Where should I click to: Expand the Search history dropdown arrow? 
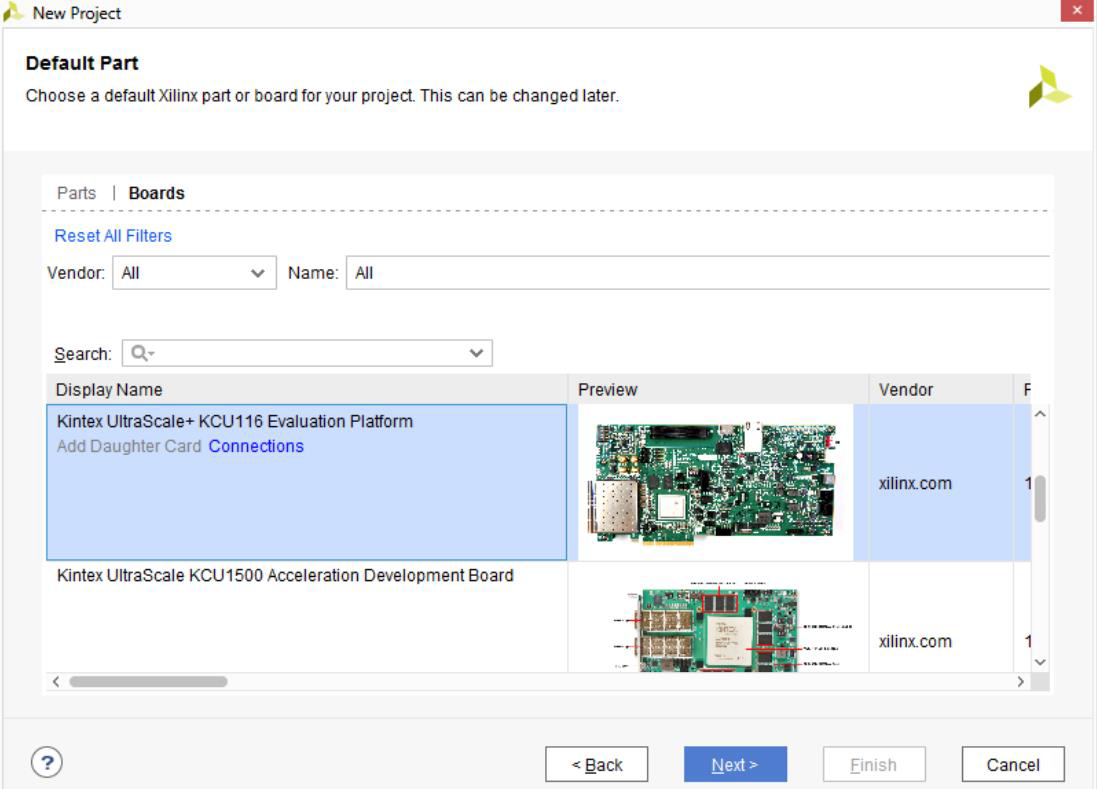pos(476,353)
